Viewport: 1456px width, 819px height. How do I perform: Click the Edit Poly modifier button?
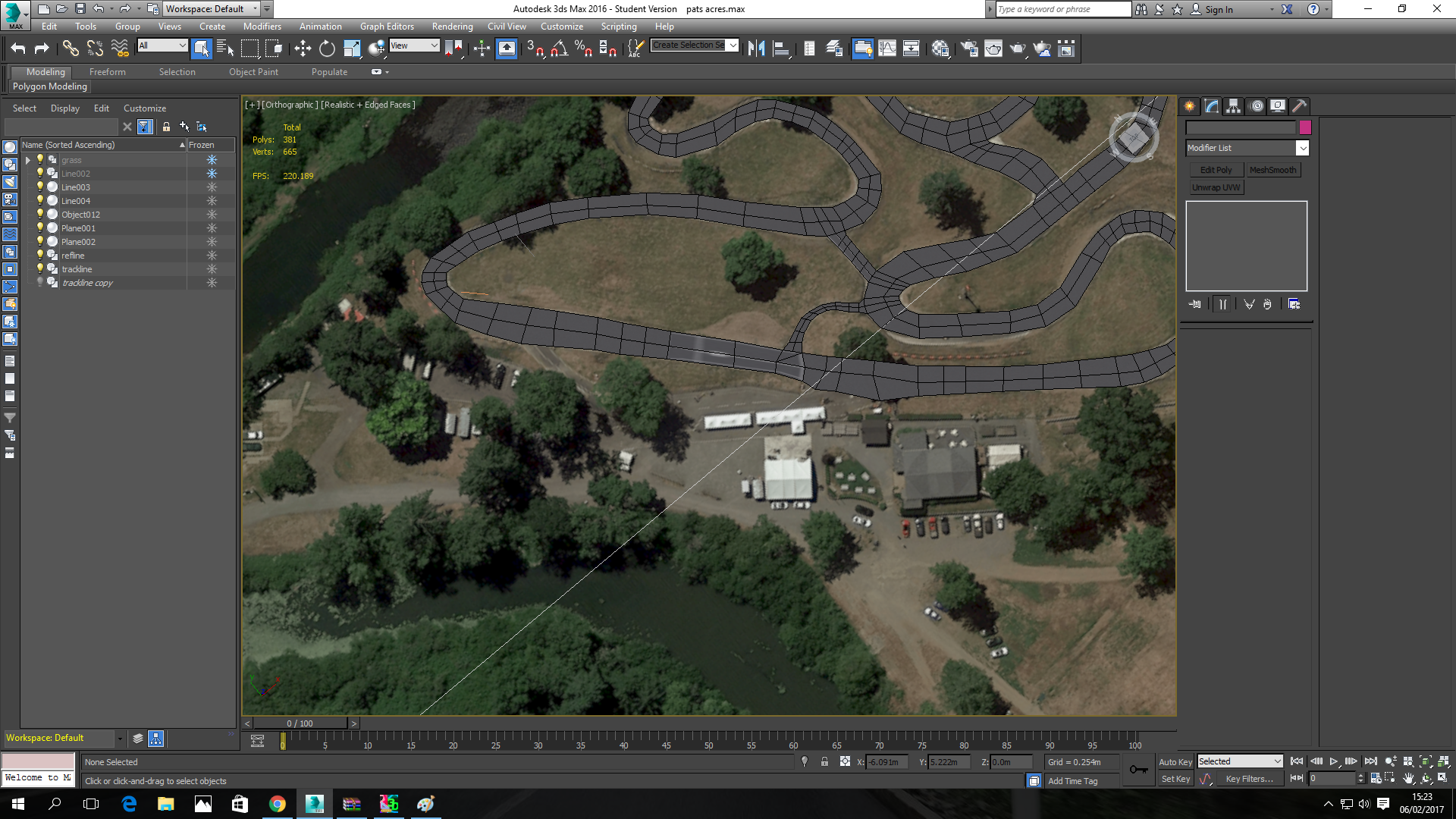(1216, 170)
